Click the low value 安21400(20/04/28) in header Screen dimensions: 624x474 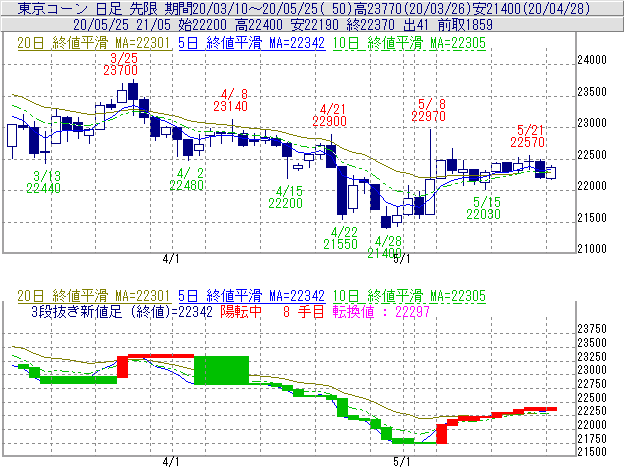point(531,8)
